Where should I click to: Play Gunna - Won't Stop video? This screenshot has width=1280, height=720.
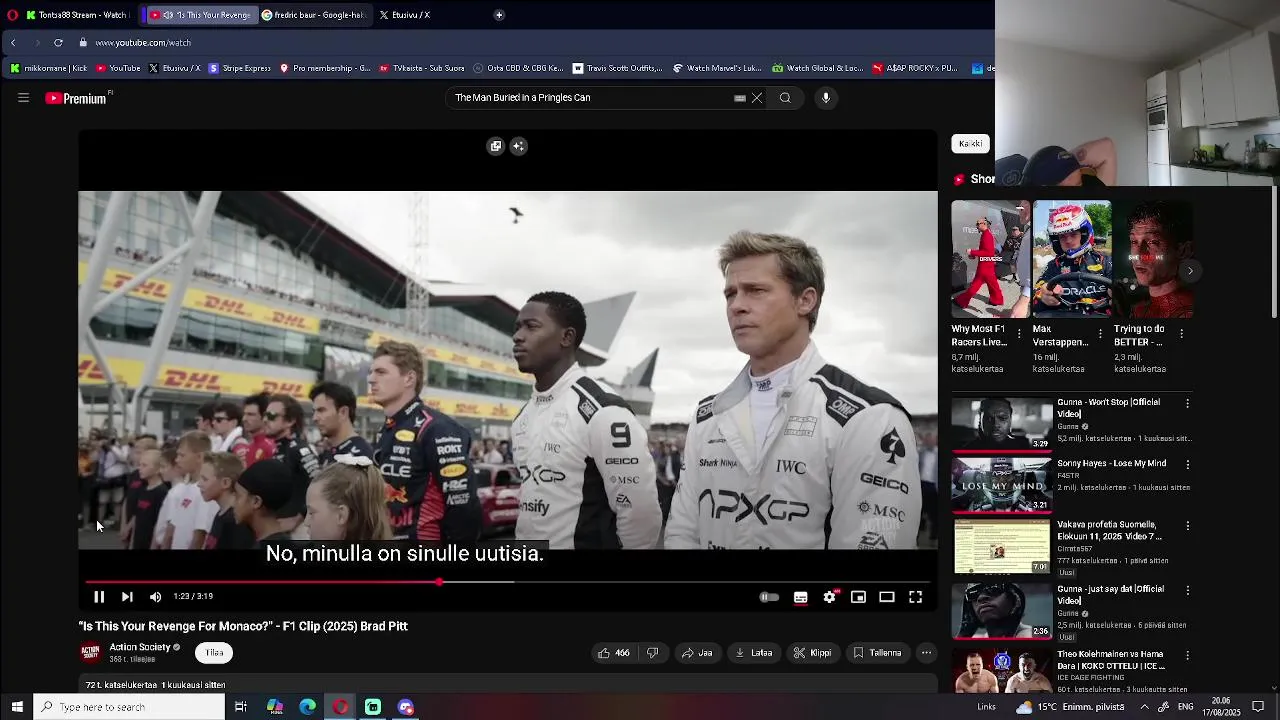point(1002,423)
